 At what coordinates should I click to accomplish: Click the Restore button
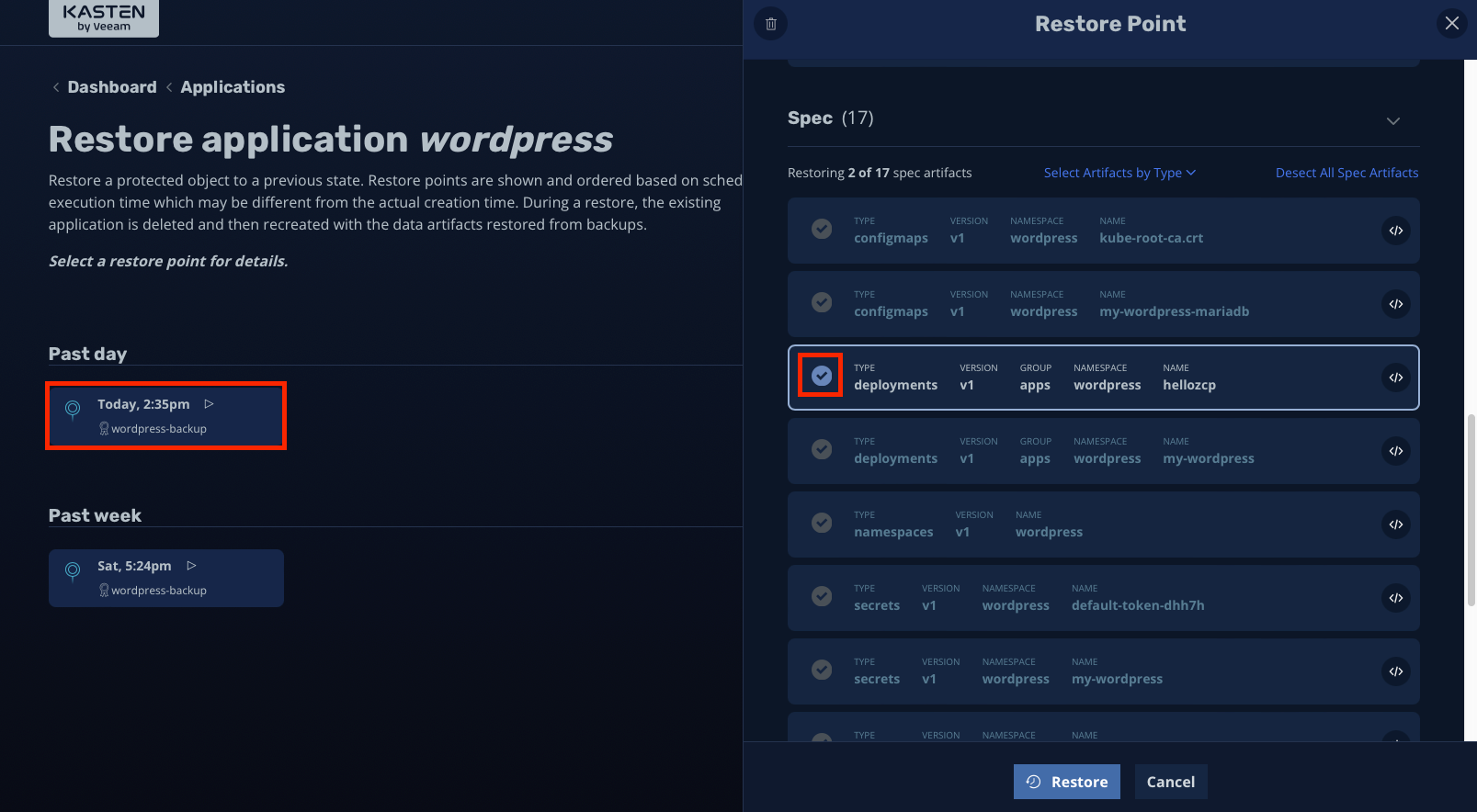(x=1067, y=782)
